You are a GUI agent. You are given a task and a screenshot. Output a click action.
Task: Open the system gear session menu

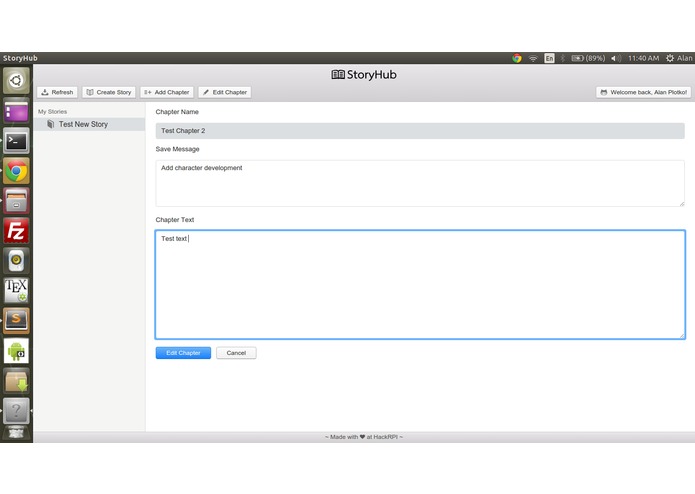(670, 58)
